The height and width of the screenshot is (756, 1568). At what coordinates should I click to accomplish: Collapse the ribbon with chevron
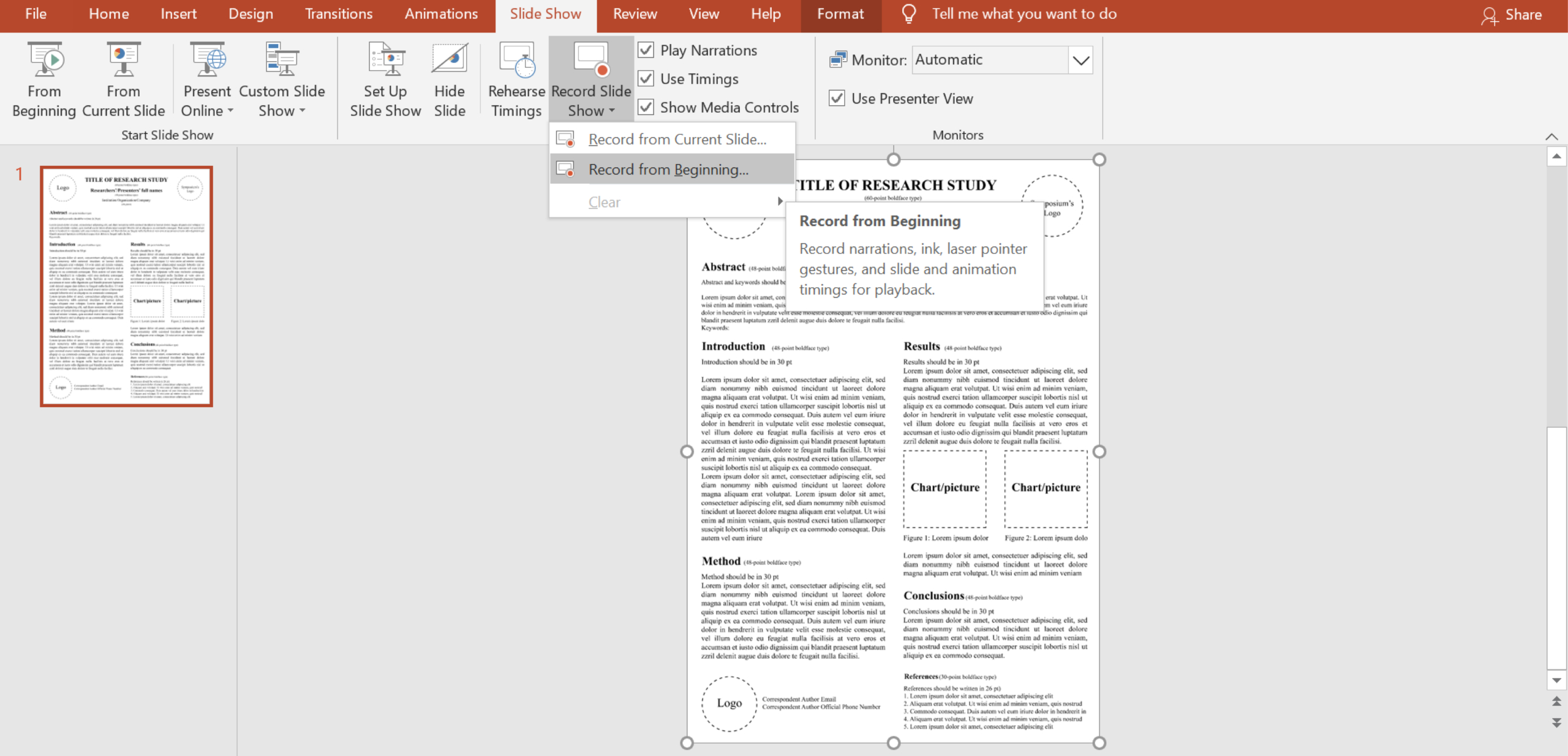(x=1551, y=136)
